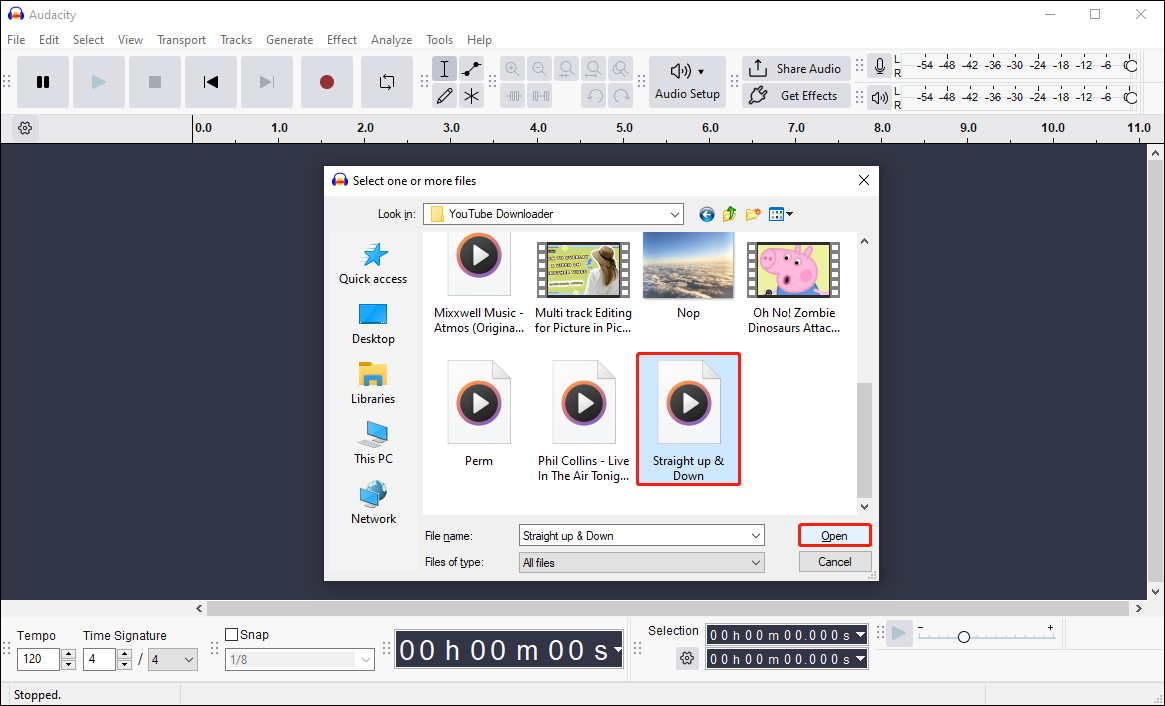Expand the Look in folder dropdown
Viewport: 1165px width, 706px height.
coord(675,214)
